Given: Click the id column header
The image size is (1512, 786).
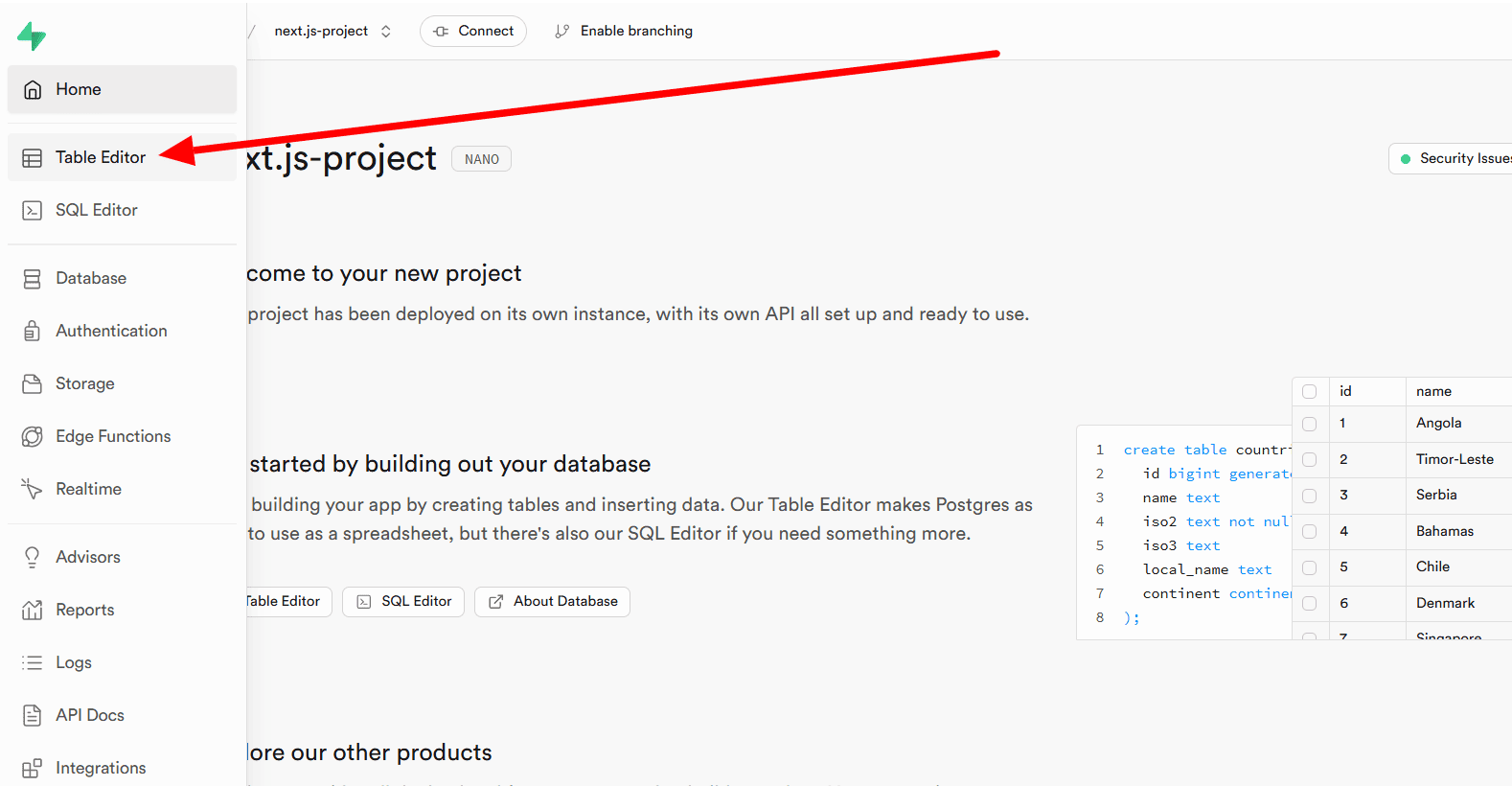Looking at the screenshot, I should 1367,391.
